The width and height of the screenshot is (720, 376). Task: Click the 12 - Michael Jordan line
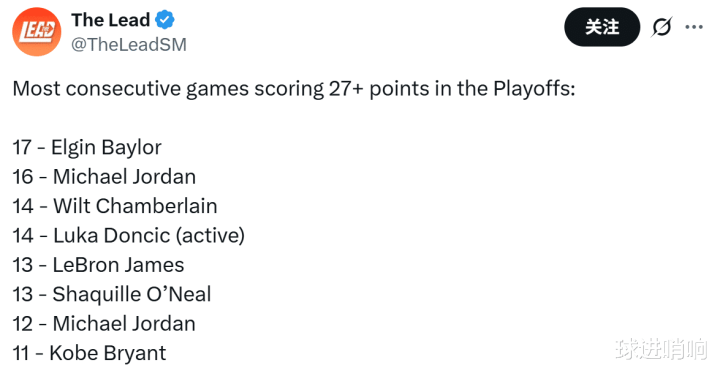click(104, 324)
